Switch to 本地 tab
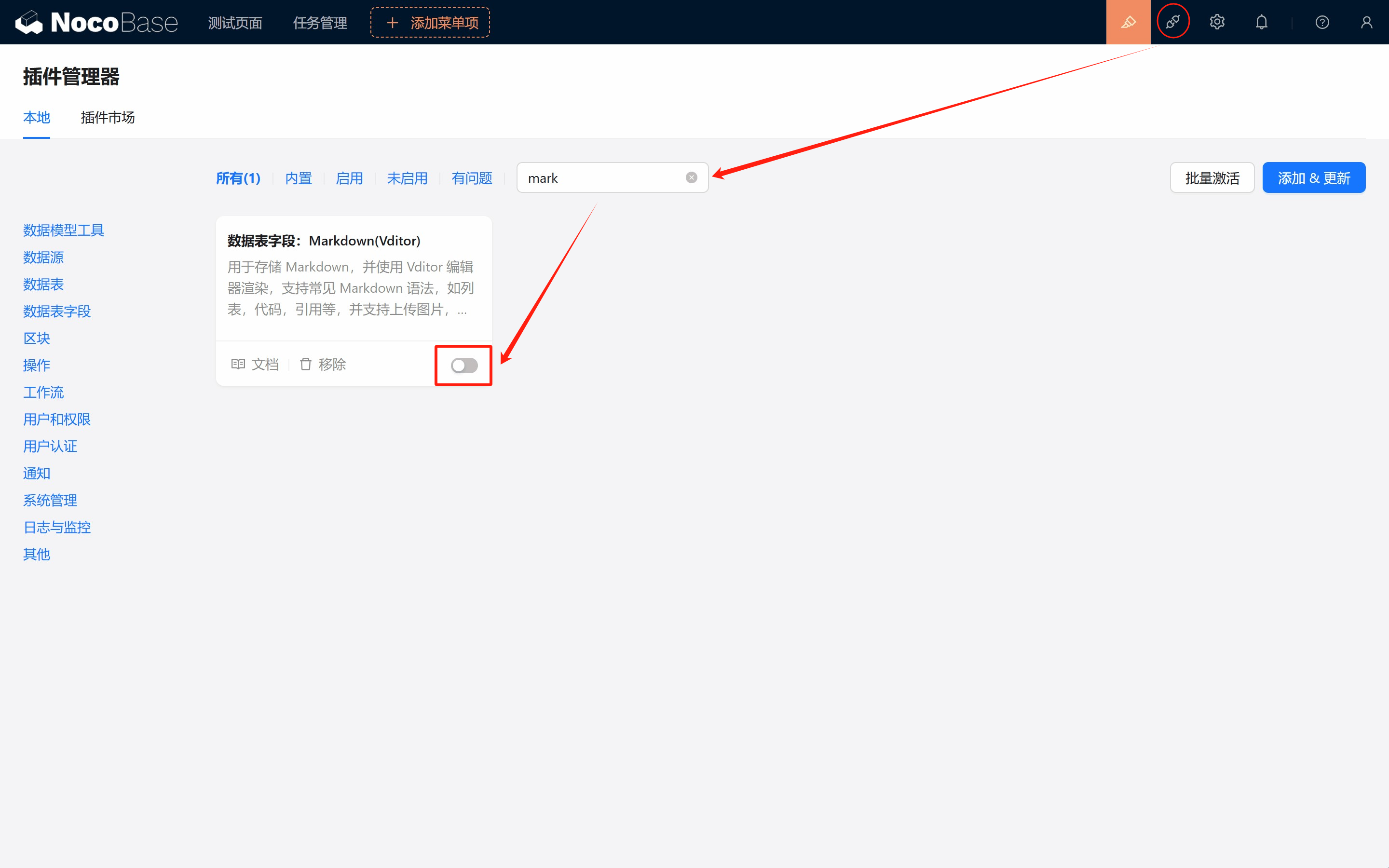 36,117
